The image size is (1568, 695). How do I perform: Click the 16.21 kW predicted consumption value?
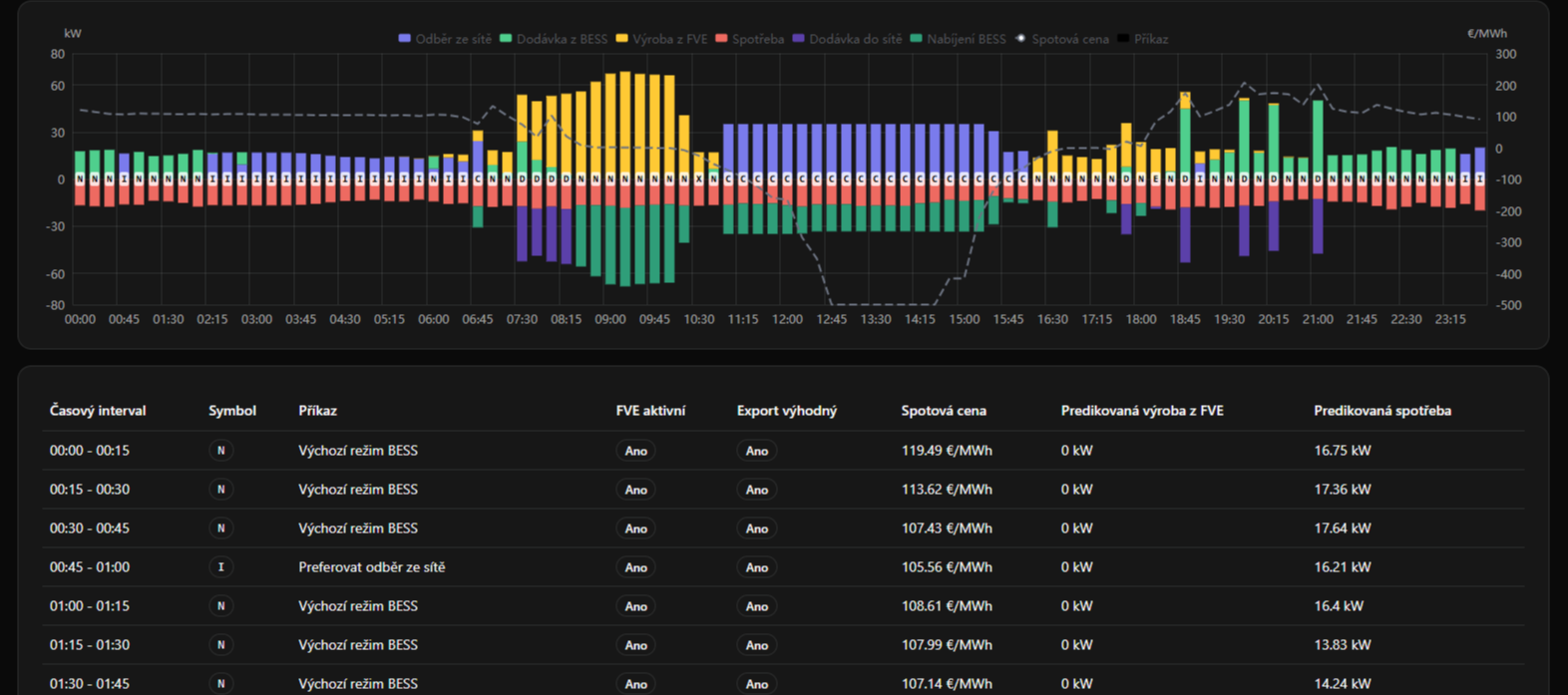pyautogui.click(x=1343, y=567)
